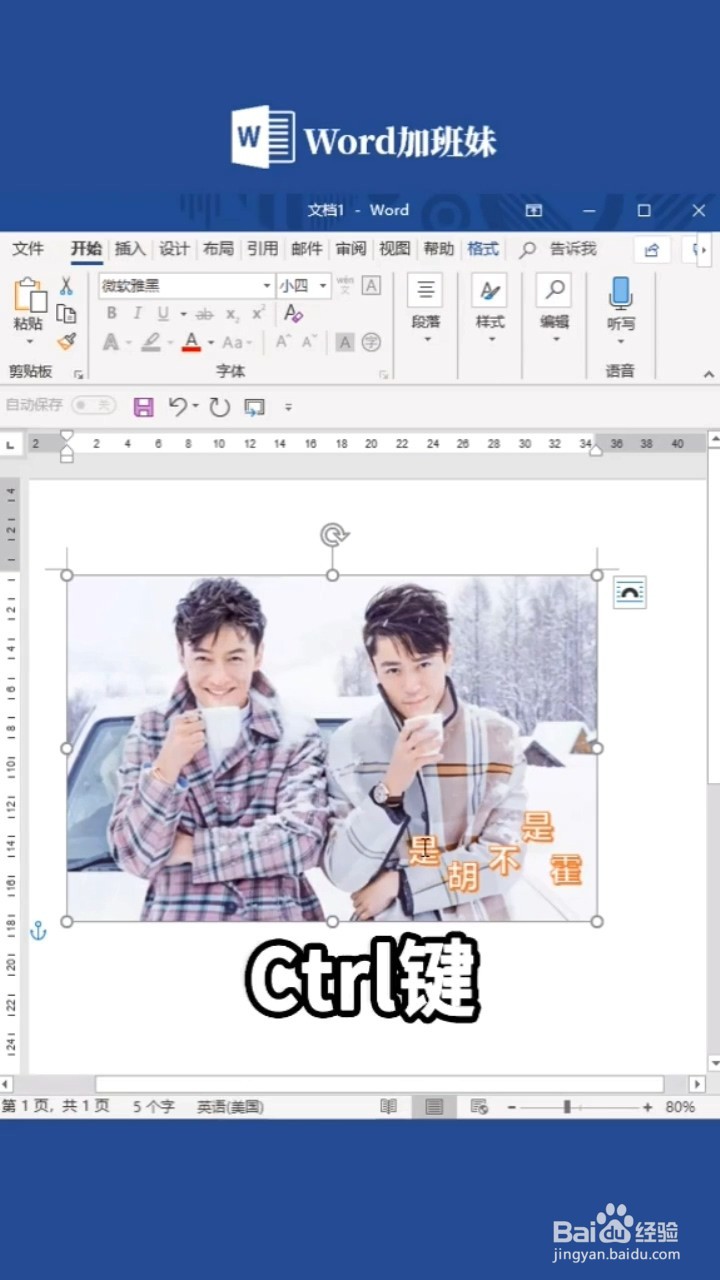Toggle bold formatting
Screen dimensions: 720x1280
click(112, 313)
